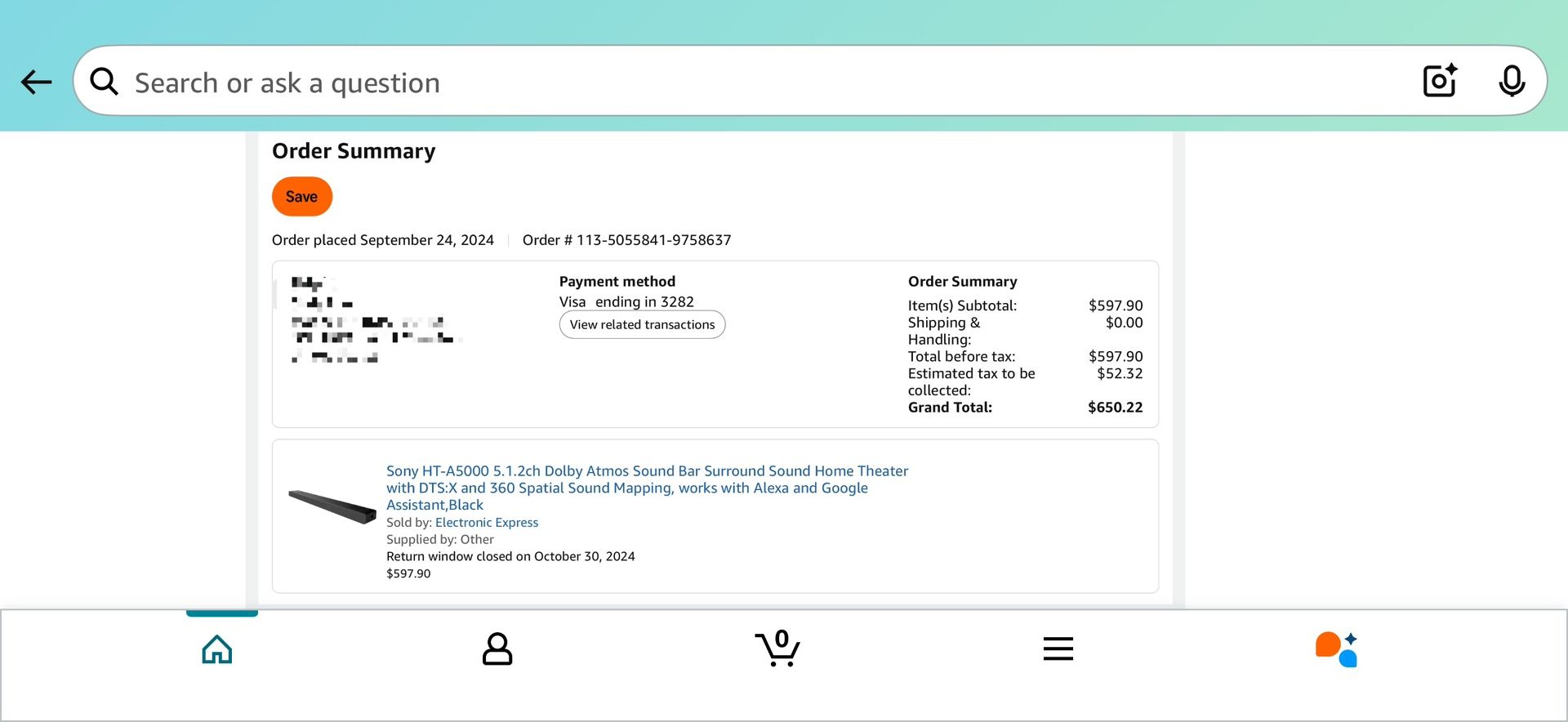
Task: Open camera lens visual search
Action: pos(1440,81)
